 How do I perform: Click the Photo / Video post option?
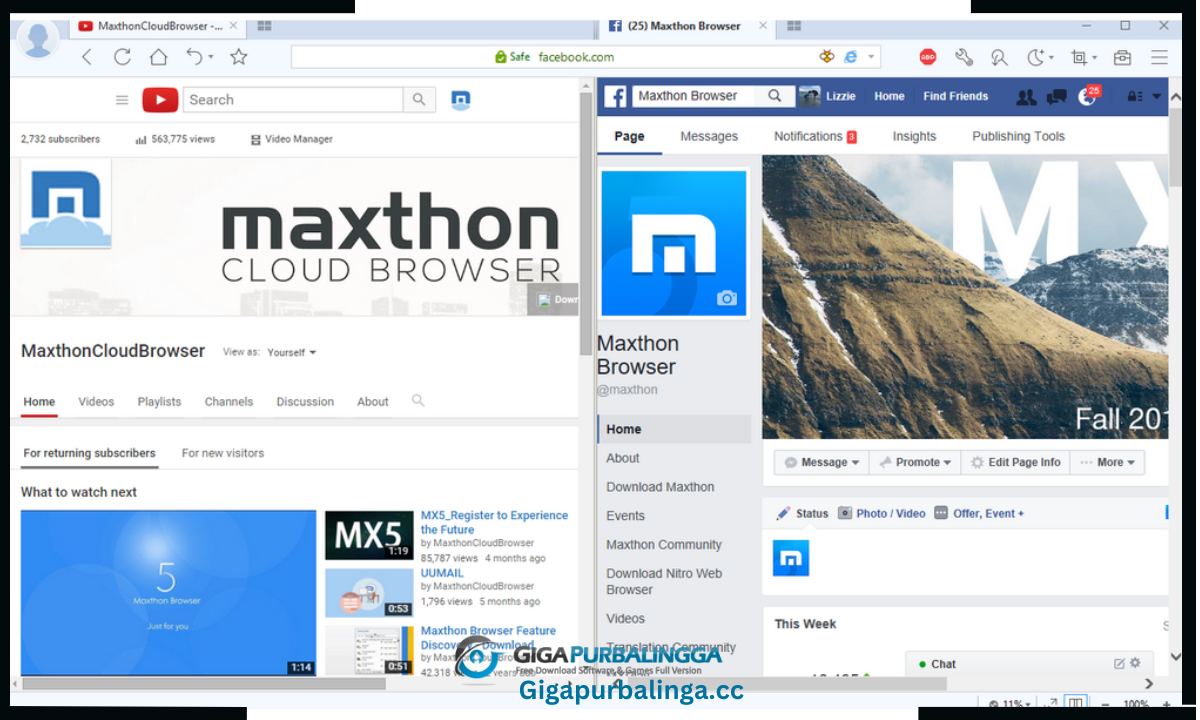(882, 513)
